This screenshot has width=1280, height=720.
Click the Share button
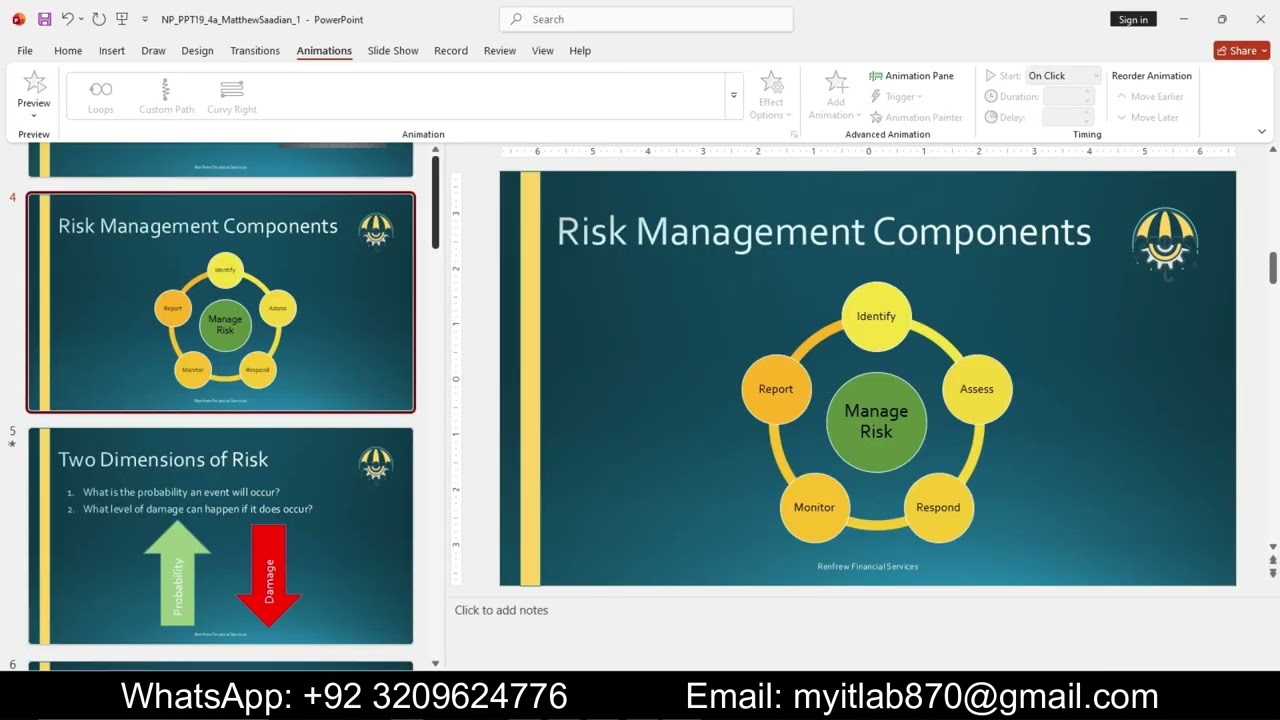(x=1241, y=50)
